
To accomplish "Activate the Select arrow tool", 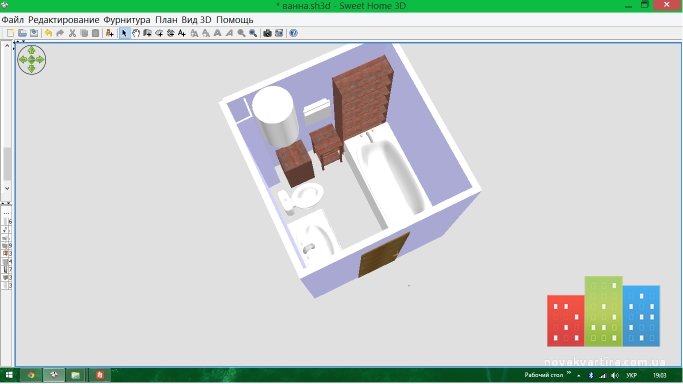I will tap(124, 33).
